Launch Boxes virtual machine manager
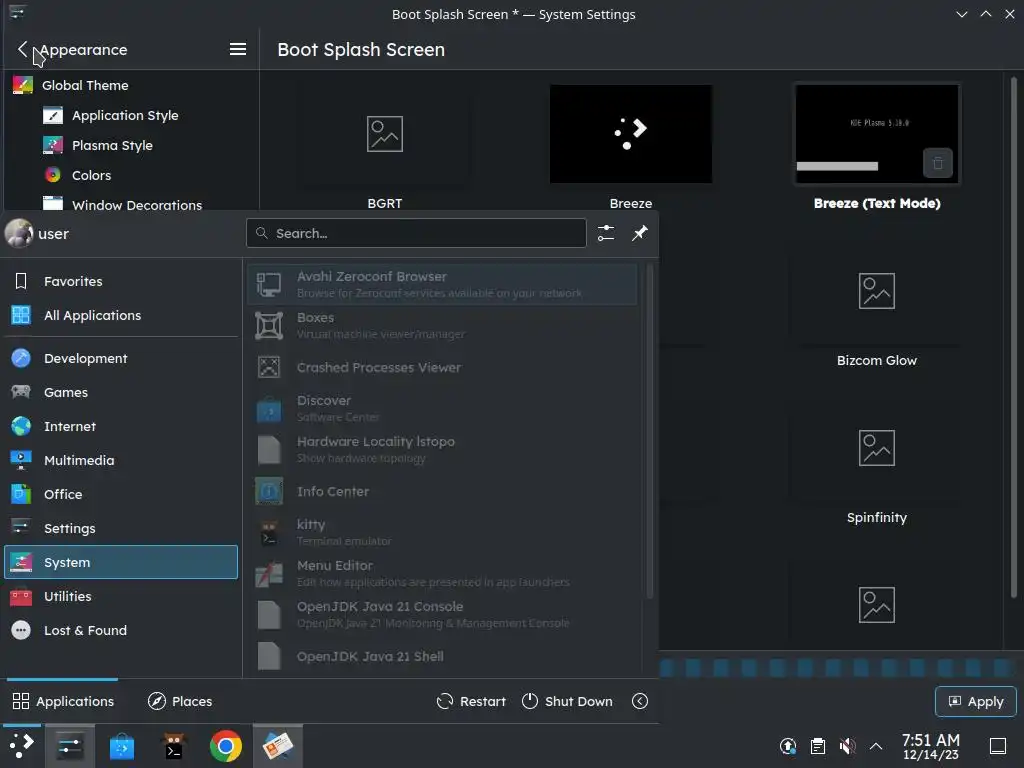 tap(442, 325)
